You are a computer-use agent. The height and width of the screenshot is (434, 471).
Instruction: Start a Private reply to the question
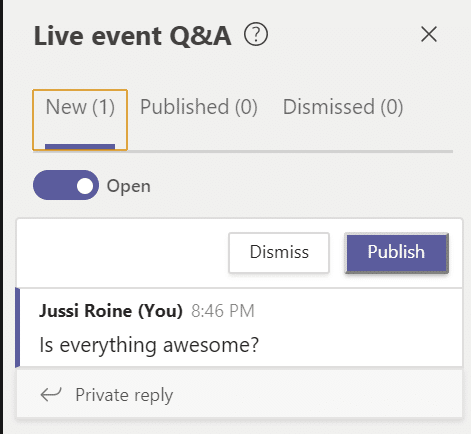click(x=124, y=395)
